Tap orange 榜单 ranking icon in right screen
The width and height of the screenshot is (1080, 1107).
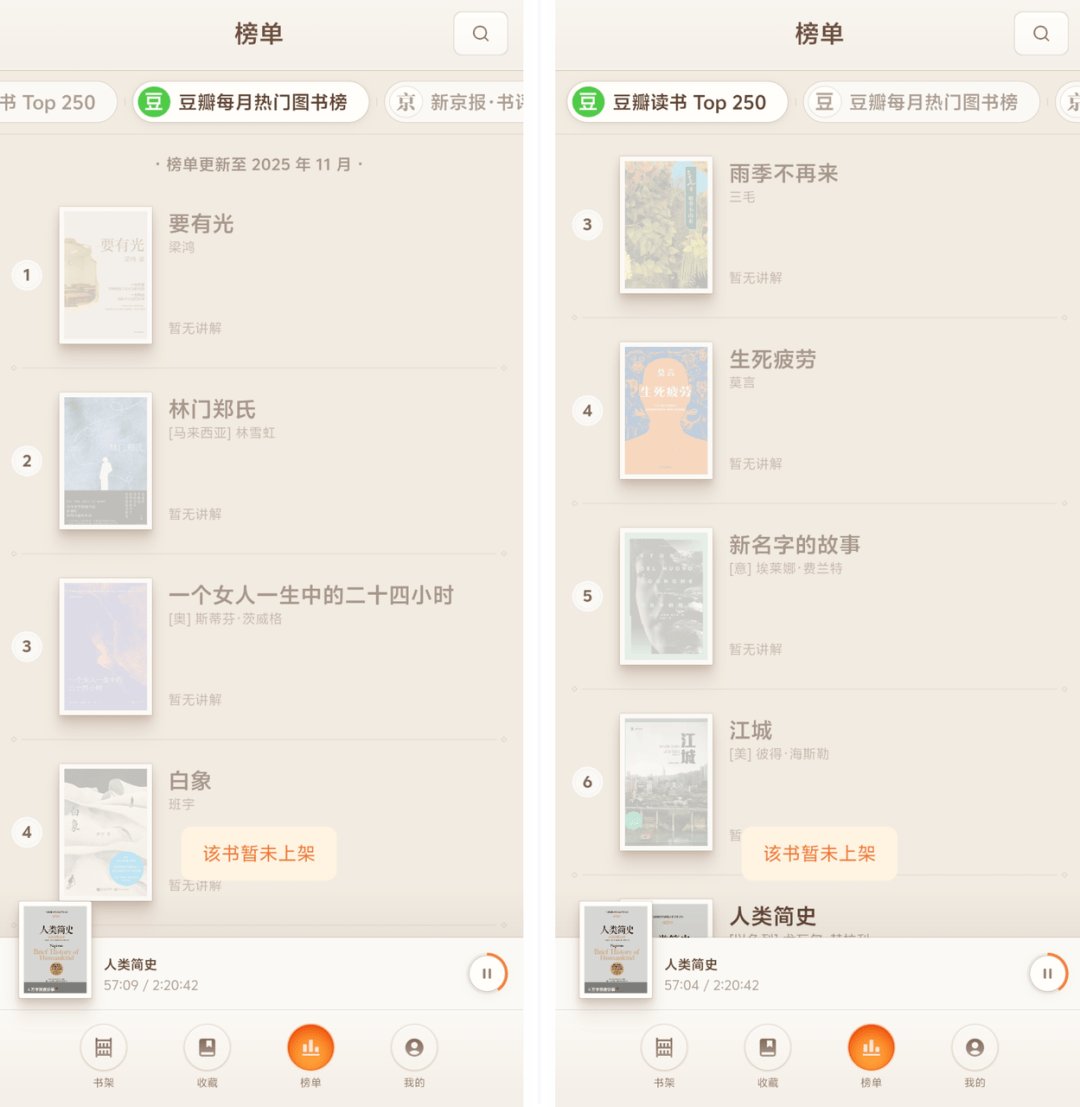[x=871, y=1048]
